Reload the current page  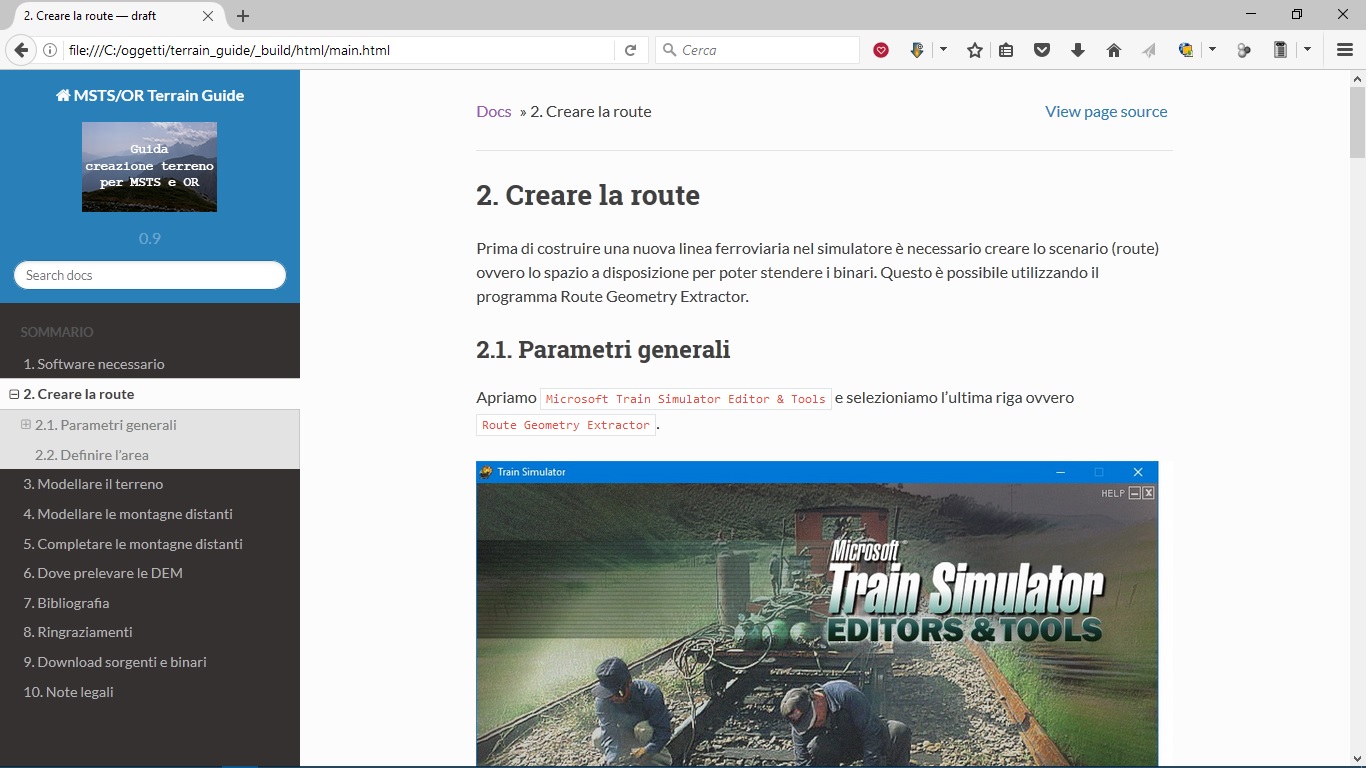630,50
